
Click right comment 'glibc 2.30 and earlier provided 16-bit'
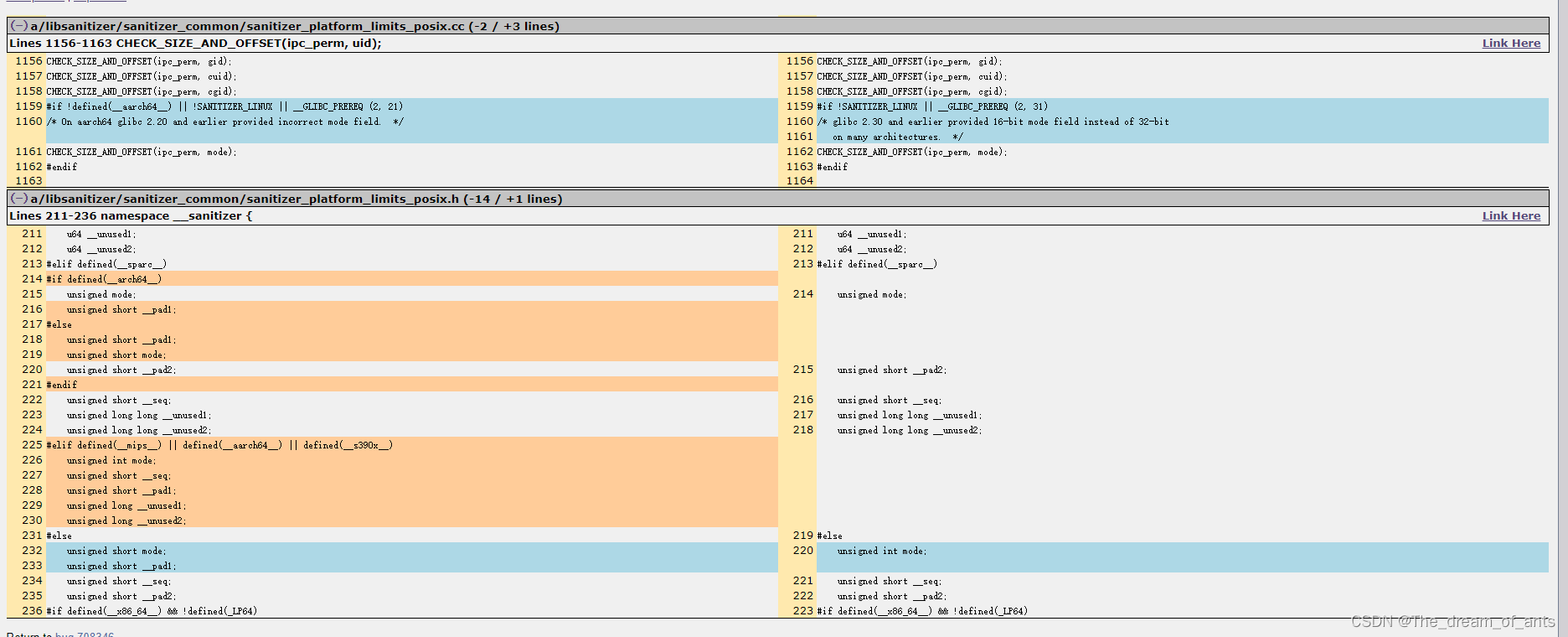click(x=993, y=122)
